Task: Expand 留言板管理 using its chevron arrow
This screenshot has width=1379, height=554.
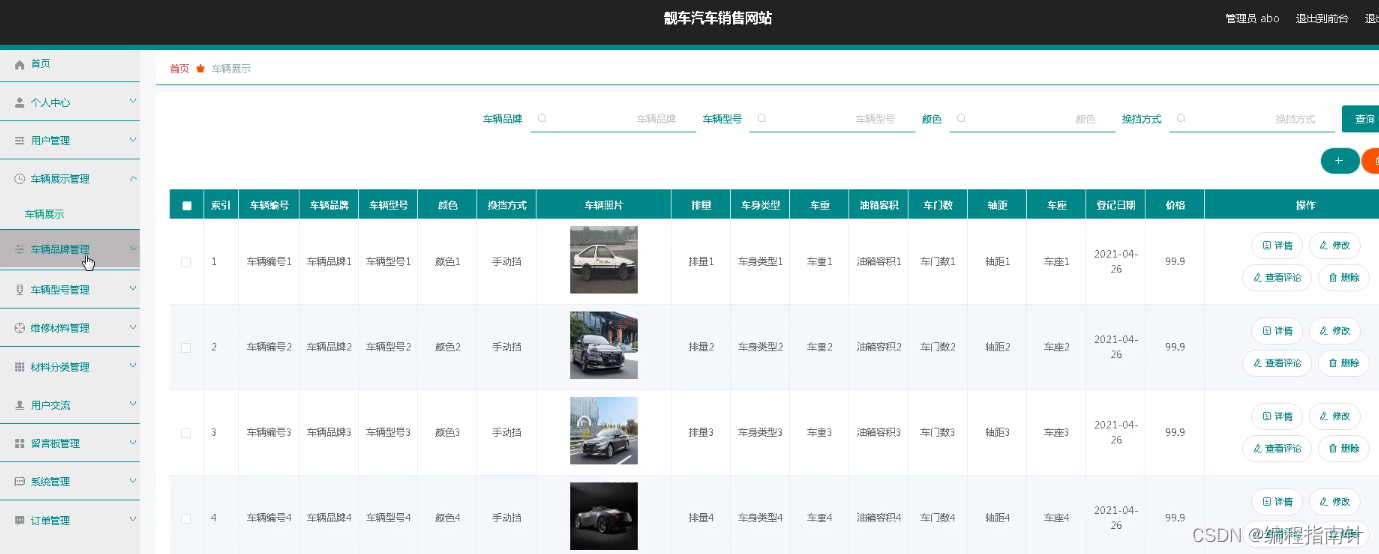Action: point(133,442)
